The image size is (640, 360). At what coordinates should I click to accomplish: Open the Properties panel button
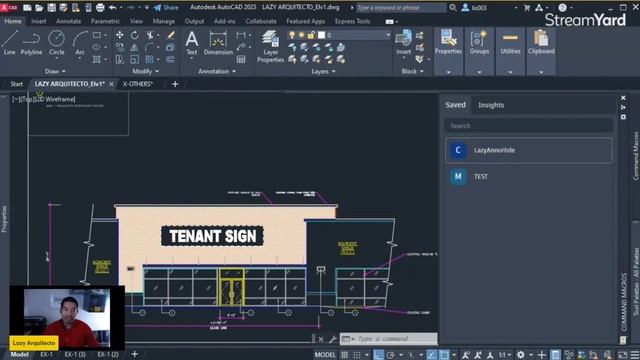[x=448, y=42]
